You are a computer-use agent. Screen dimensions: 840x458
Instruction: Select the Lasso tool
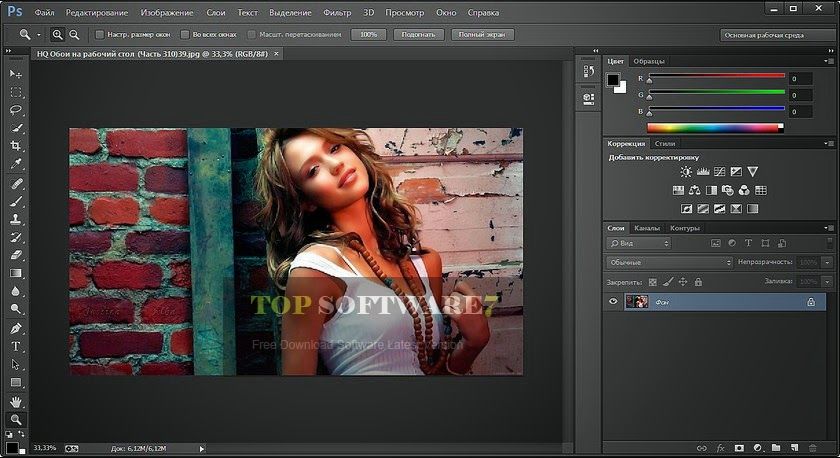(x=15, y=110)
